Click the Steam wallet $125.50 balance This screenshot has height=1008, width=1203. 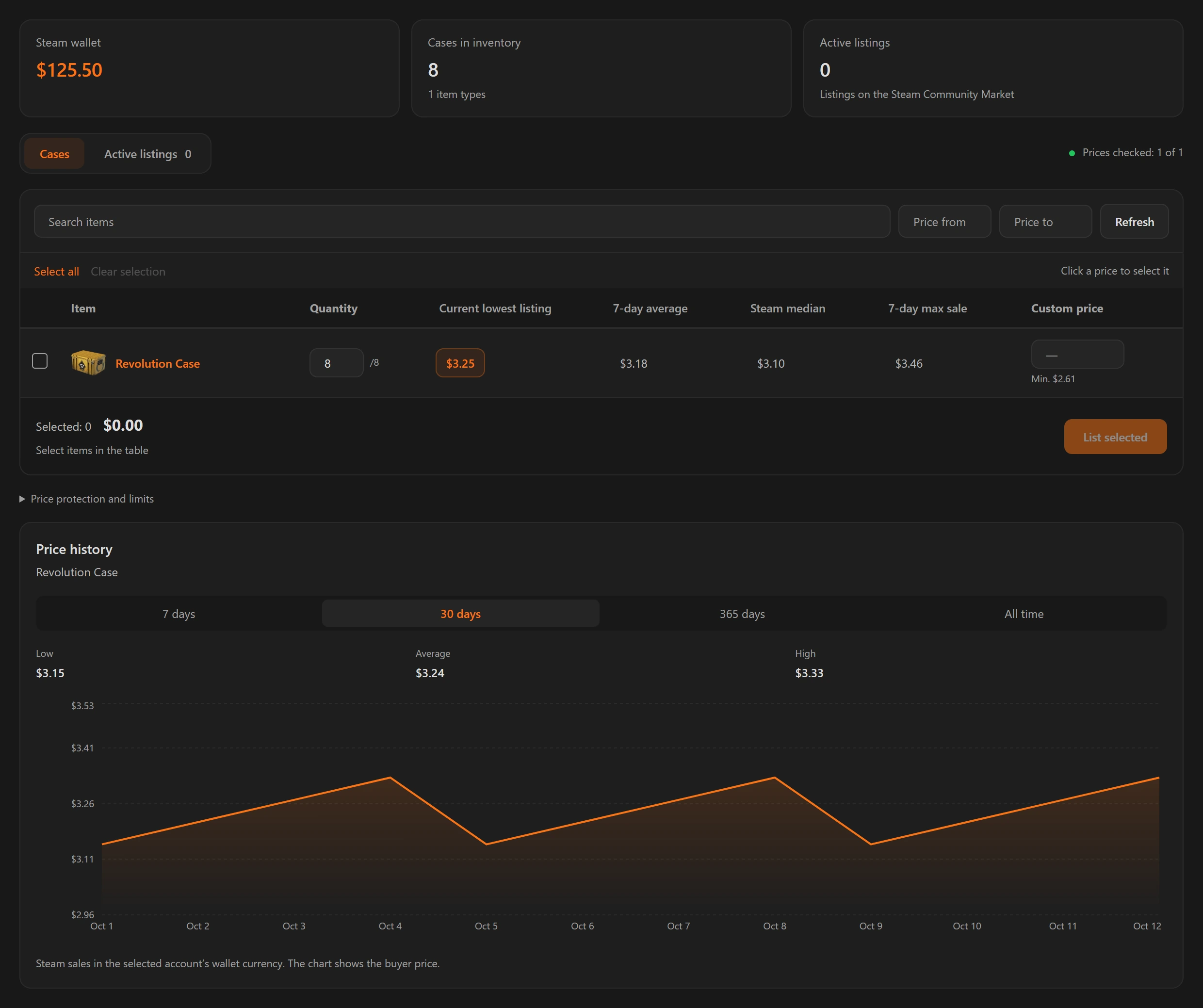pos(69,70)
